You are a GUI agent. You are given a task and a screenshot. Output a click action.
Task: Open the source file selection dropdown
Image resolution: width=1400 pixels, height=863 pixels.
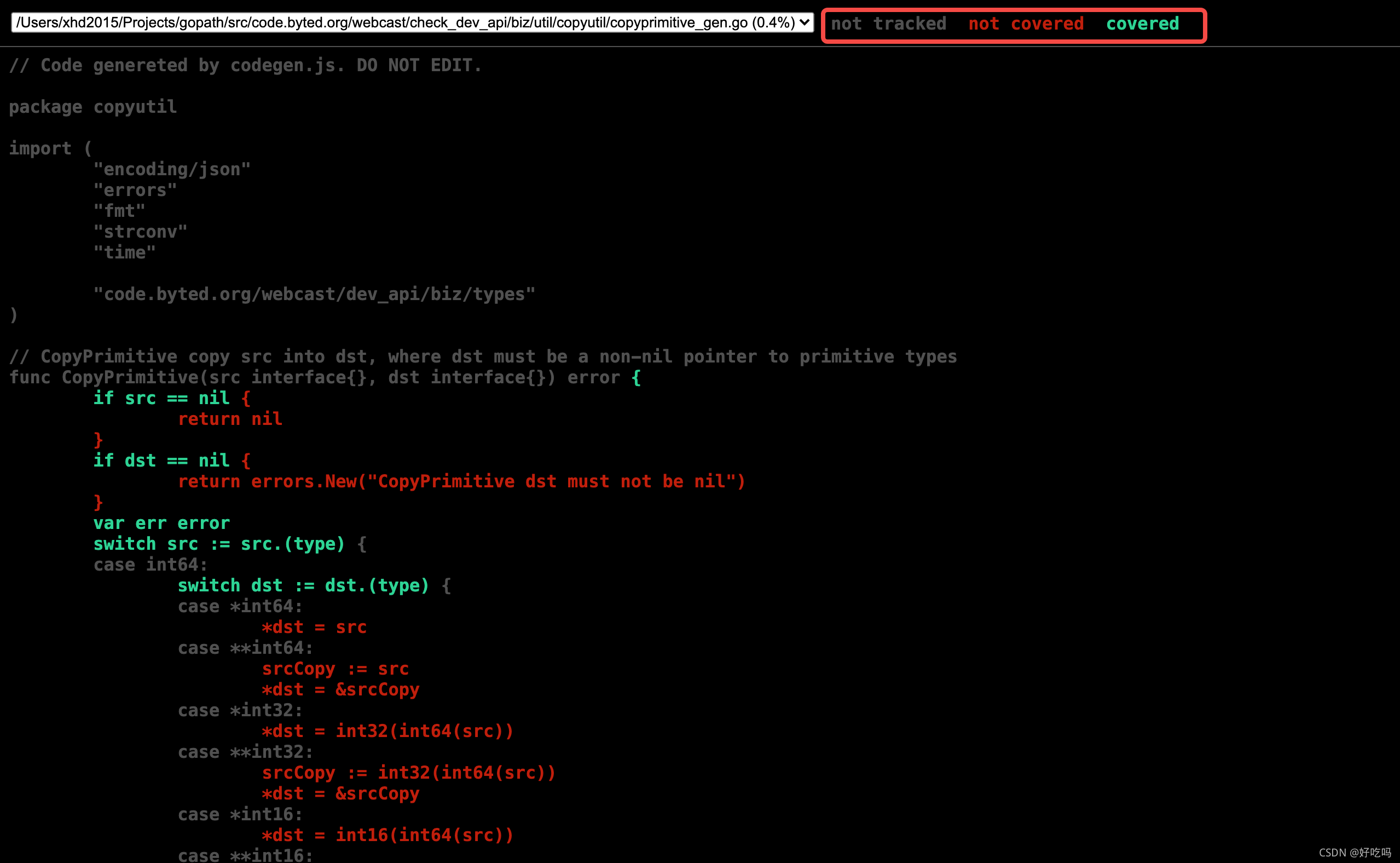(411, 23)
